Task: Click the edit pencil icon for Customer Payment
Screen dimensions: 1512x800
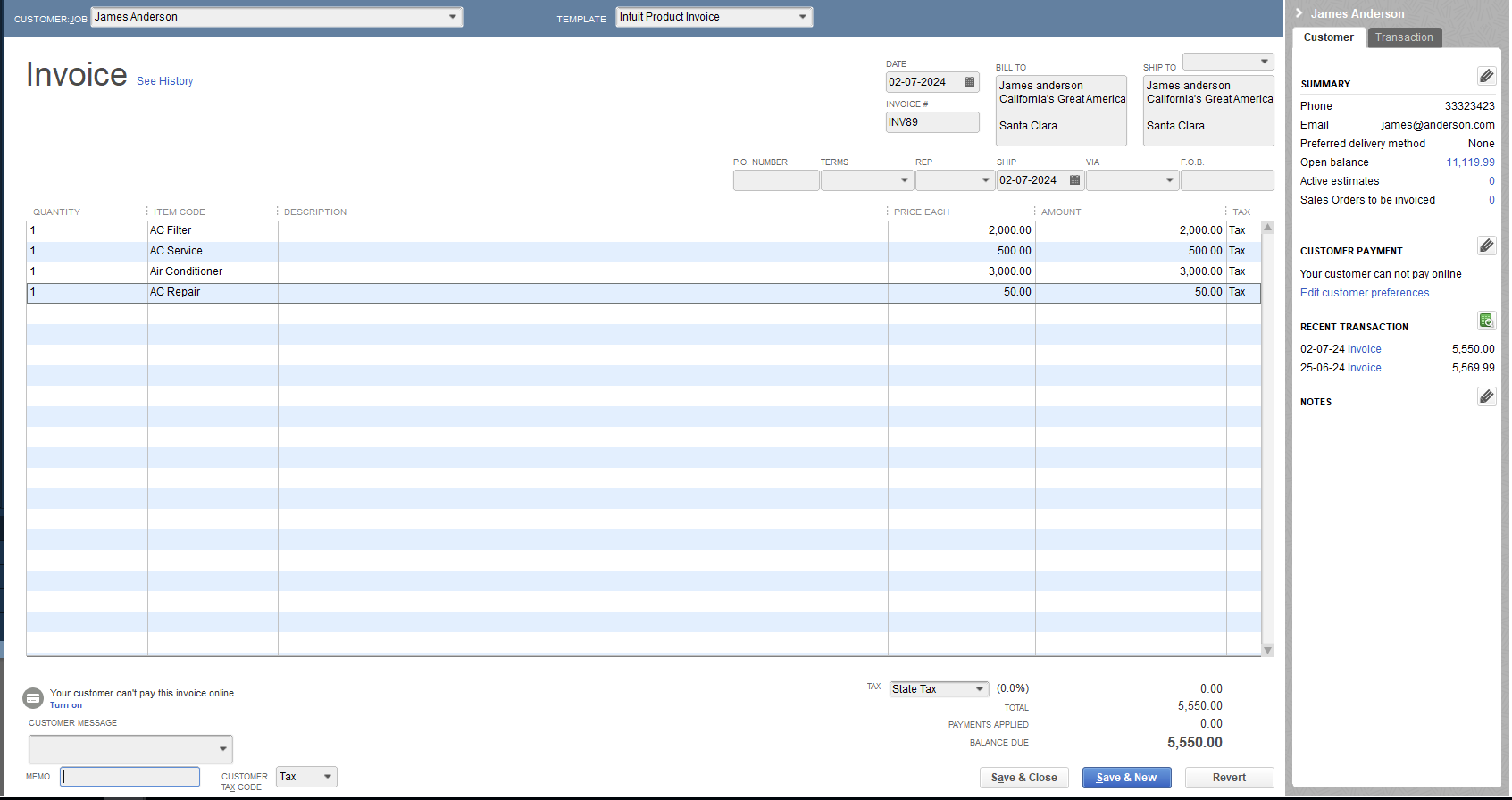Action: (1486, 246)
